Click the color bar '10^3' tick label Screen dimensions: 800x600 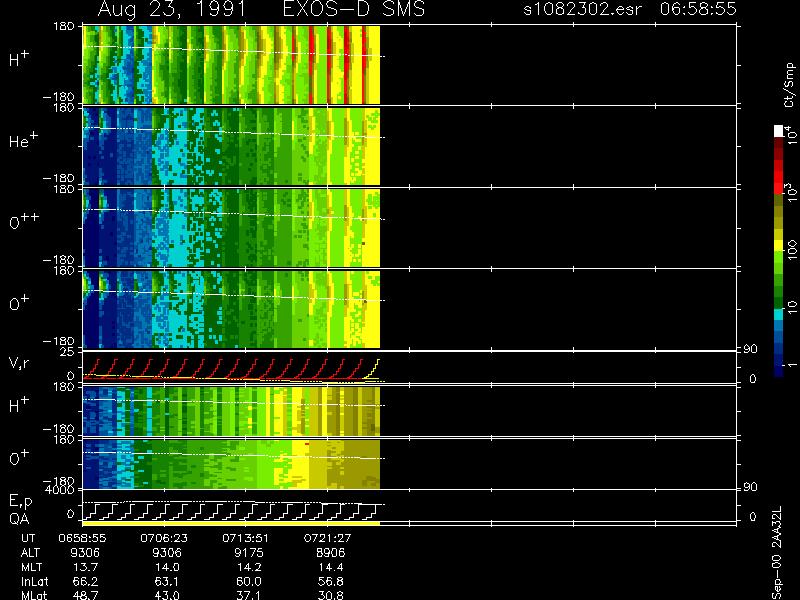[x=791, y=194]
